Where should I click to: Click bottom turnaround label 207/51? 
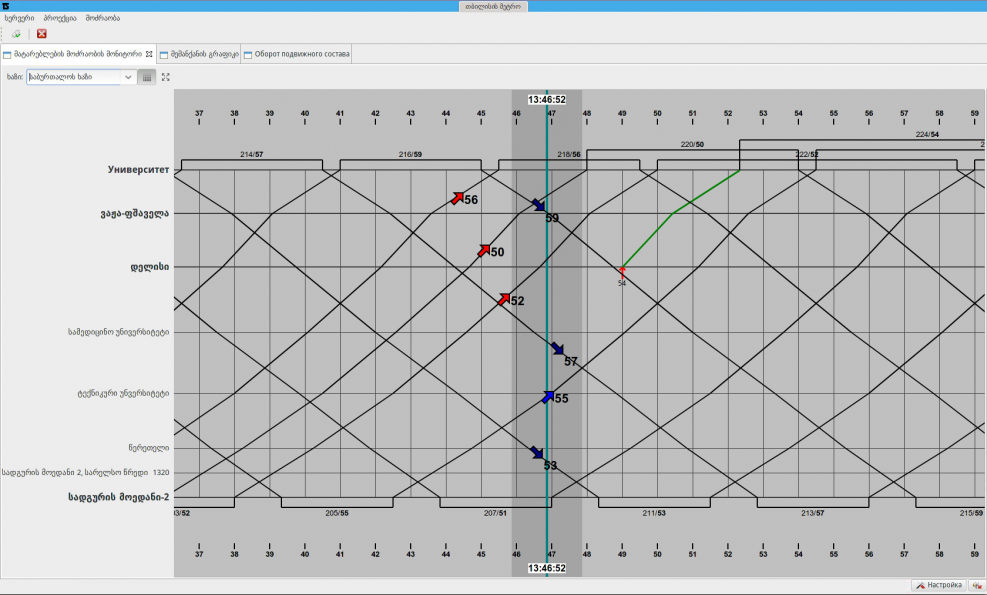[495, 513]
